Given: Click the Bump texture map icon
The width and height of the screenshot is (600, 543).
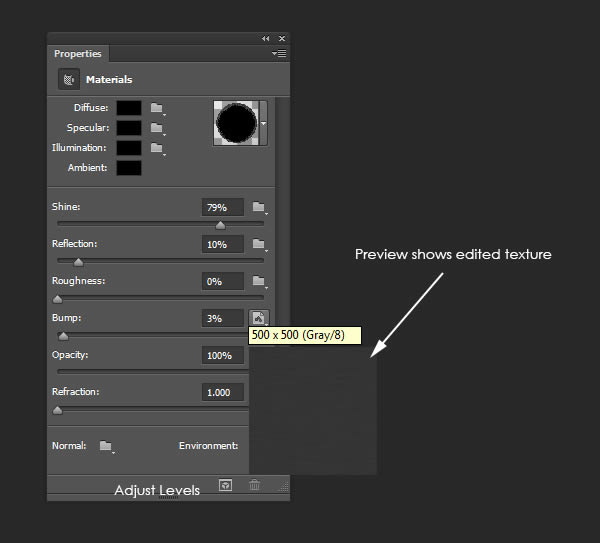Looking at the screenshot, I should tap(259, 318).
